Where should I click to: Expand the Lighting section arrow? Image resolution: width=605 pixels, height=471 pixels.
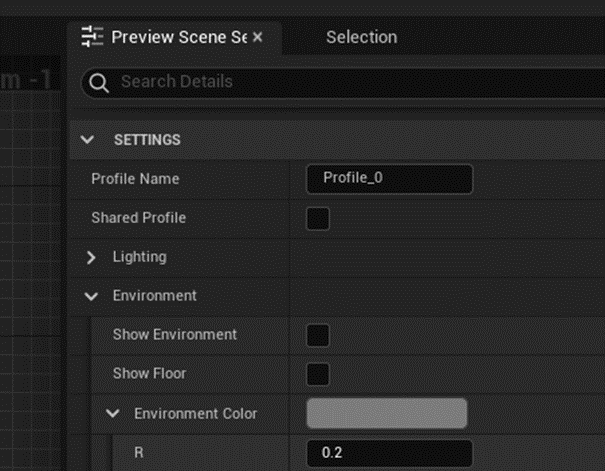pyautogui.click(x=92, y=257)
